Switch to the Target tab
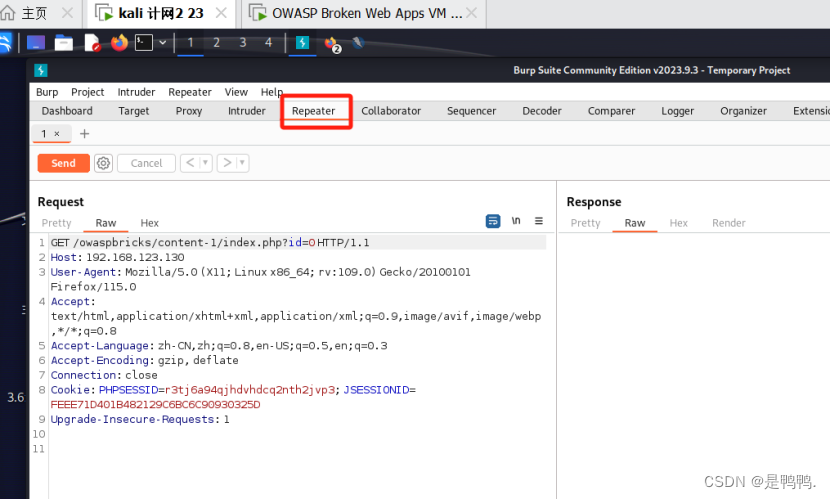The height and width of the screenshot is (499, 831). pyautogui.click(x=134, y=111)
